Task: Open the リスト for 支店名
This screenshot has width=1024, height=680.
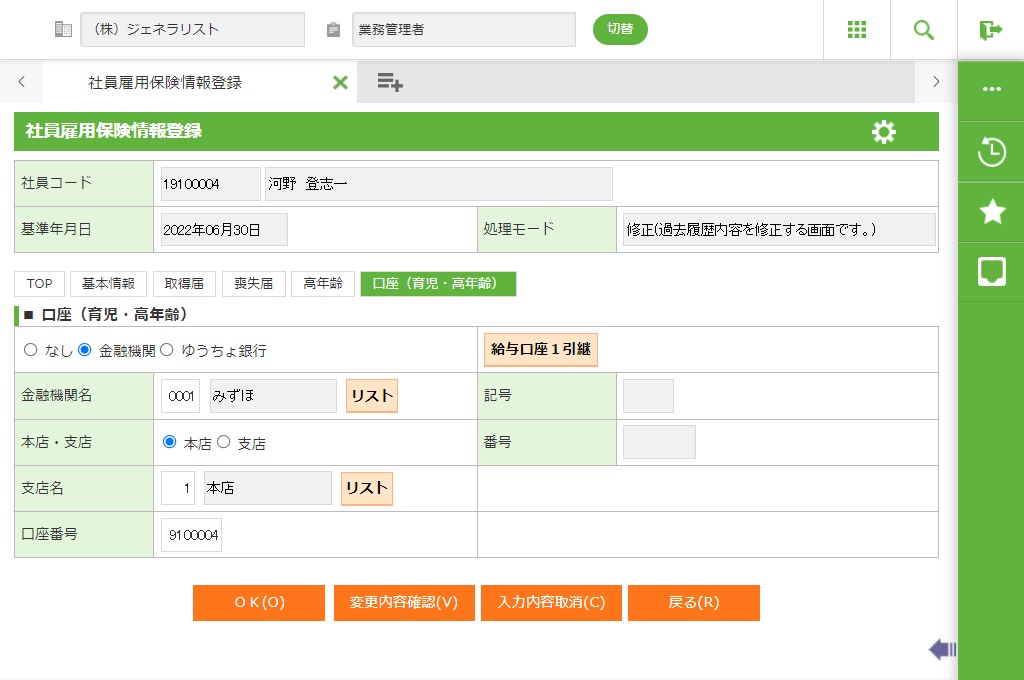Action: click(366, 489)
